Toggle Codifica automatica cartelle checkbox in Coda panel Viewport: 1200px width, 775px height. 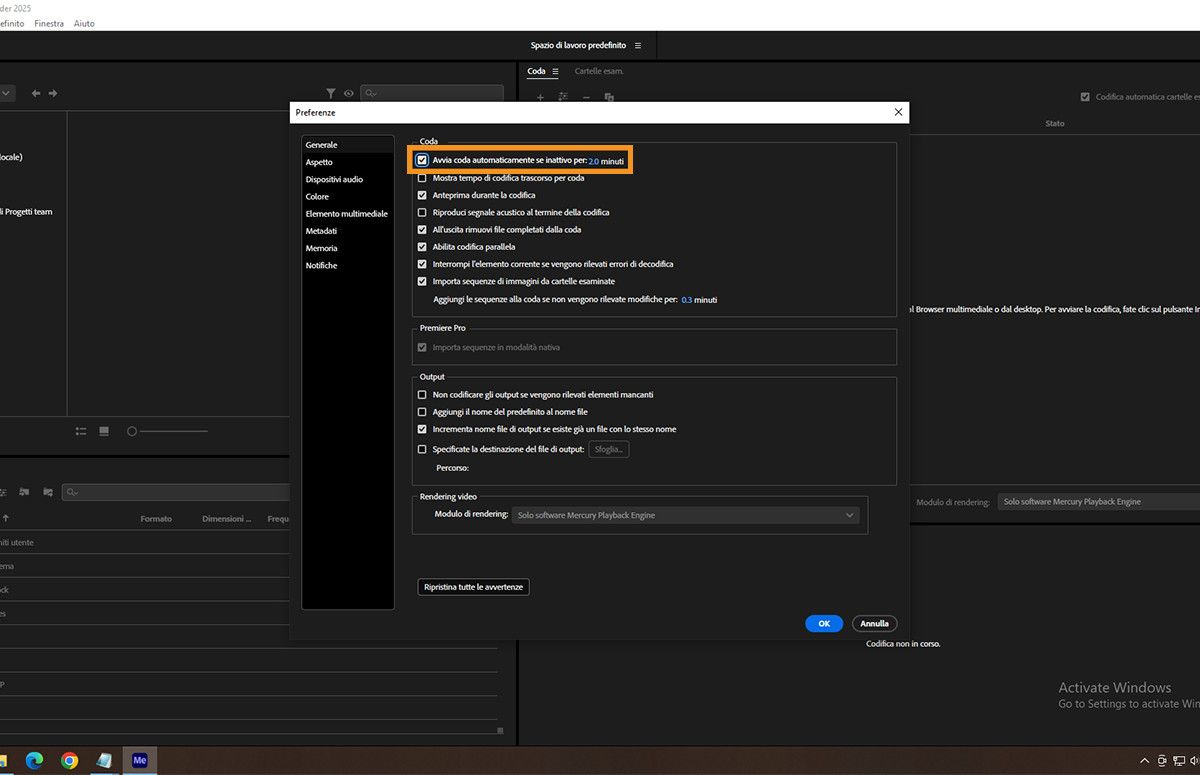click(1085, 97)
